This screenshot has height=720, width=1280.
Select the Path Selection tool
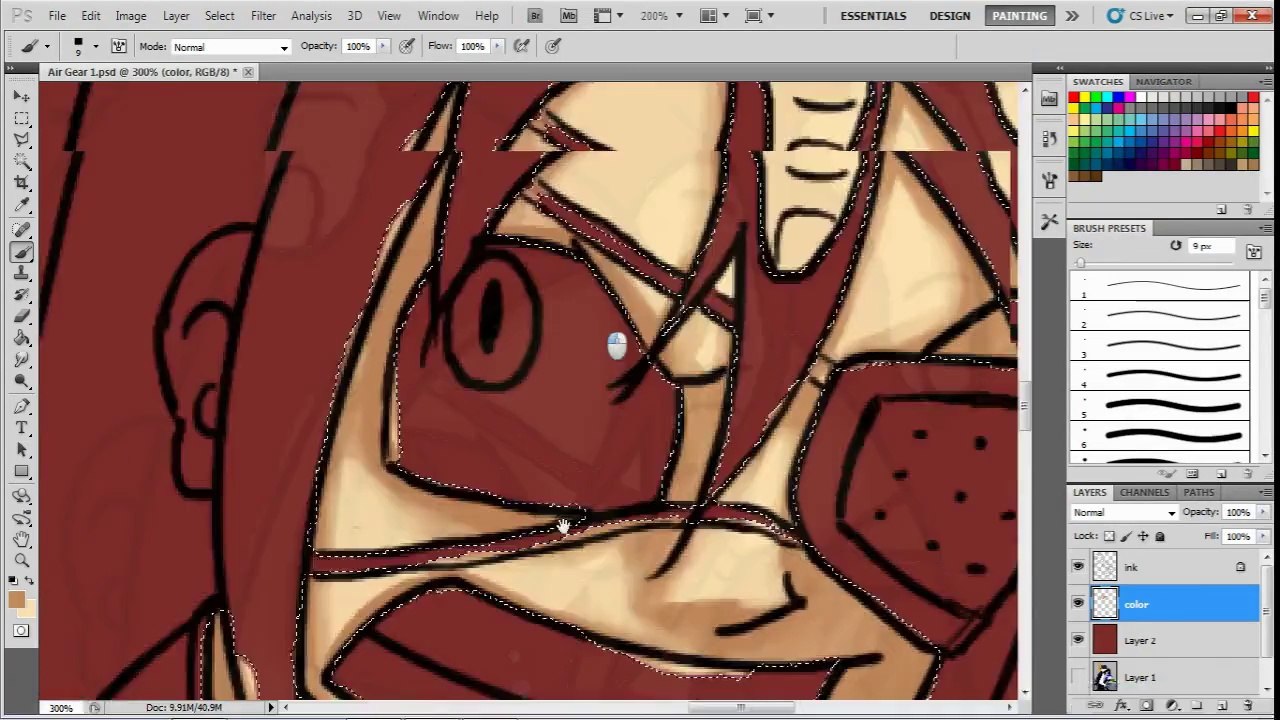pos(22,450)
